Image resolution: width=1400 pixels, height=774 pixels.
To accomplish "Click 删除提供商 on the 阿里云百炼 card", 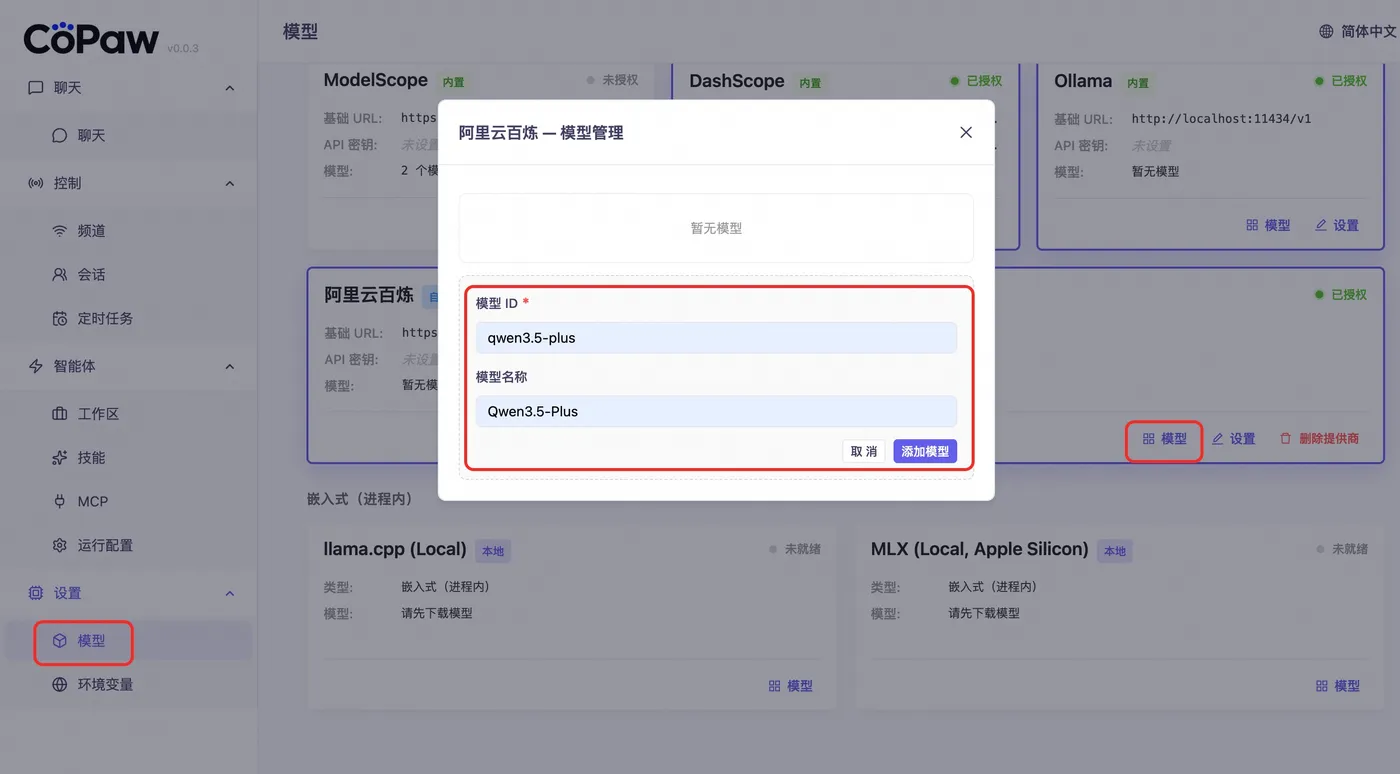I will (x=1319, y=439).
